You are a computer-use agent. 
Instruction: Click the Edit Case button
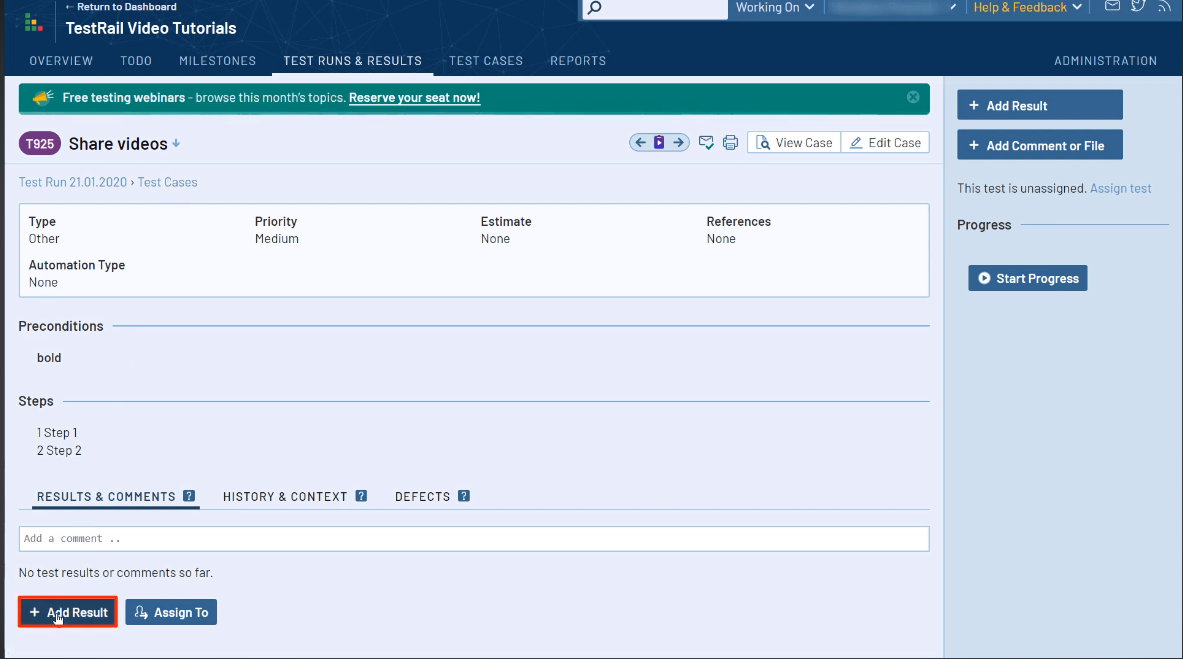click(885, 143)
